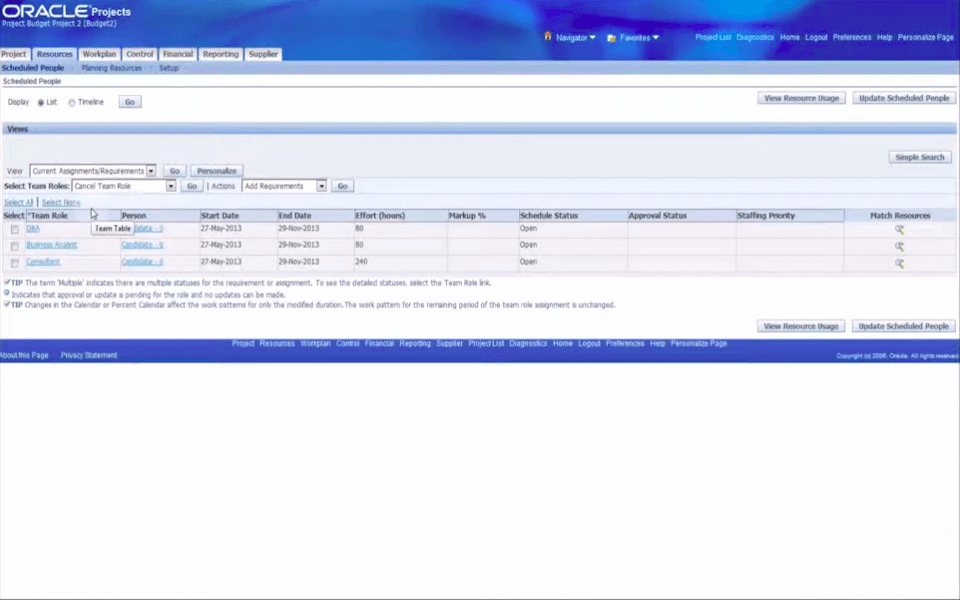Click the Update Scheduled People button
This screenshot has height=600, width=960.
[x=903, y=98]
